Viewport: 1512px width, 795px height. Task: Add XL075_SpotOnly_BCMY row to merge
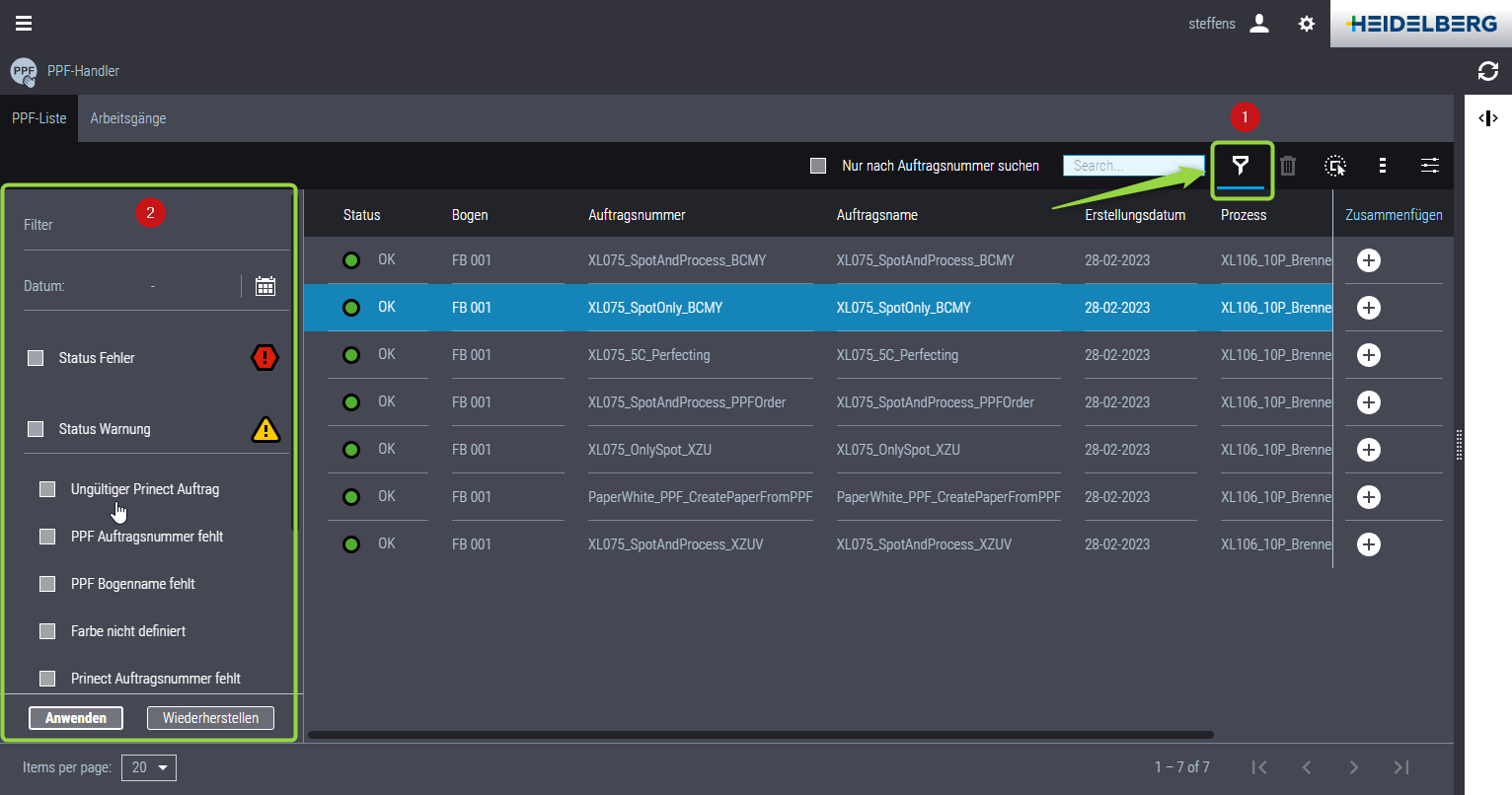point(1368,308)
